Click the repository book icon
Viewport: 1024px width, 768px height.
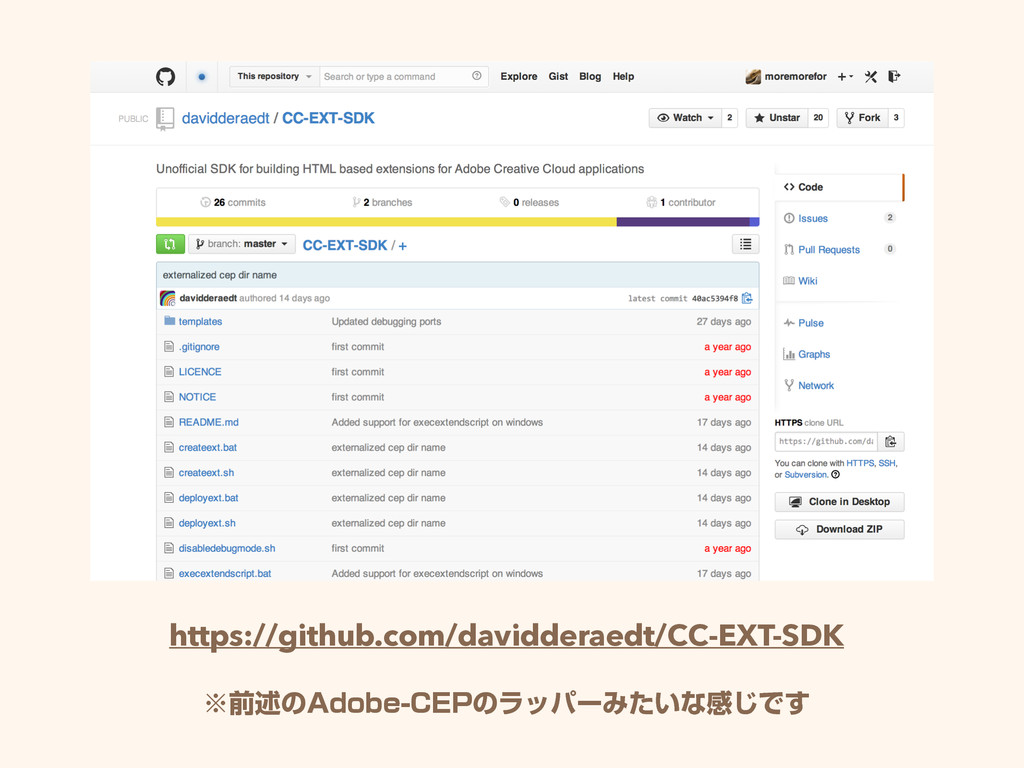[165, 119]
